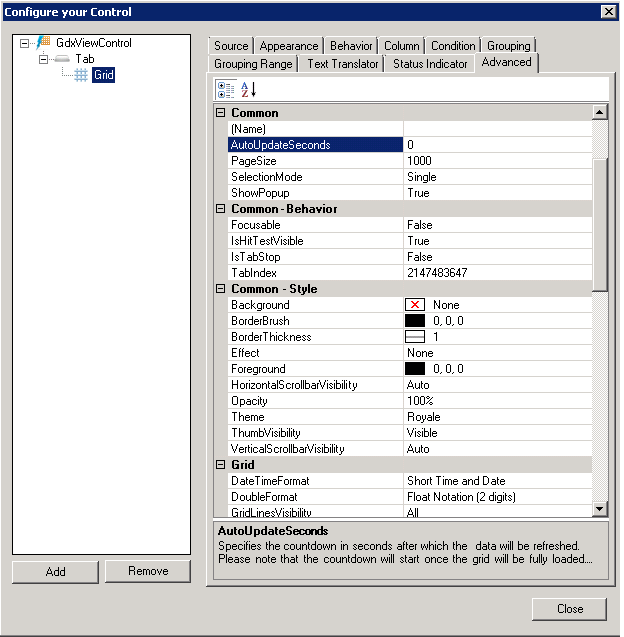Click the Add button
The height and width of the screenshot is (637, 624).
click(x=56, y=571)
